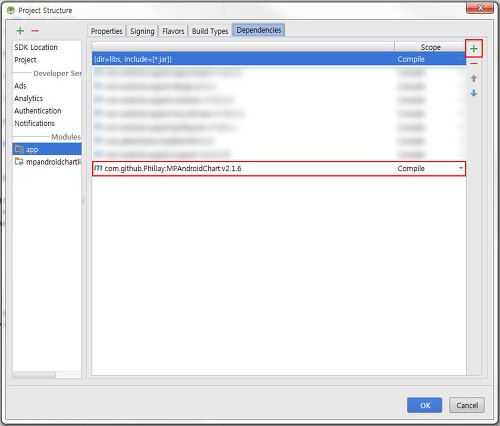The height and width of the screenshot is (426, 500).
Task: Click Maven icon beside MPAndroidChart dependency
Action: pos(98,168)
